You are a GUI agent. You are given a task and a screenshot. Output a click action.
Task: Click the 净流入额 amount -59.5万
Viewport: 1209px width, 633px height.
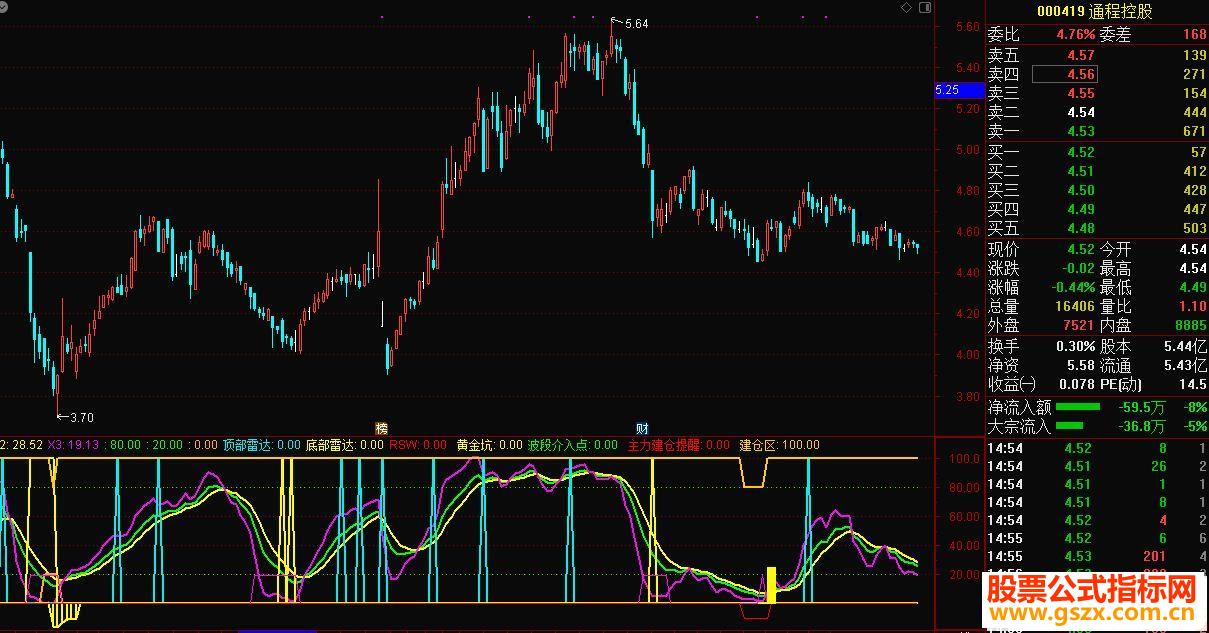click(1142, 407)
